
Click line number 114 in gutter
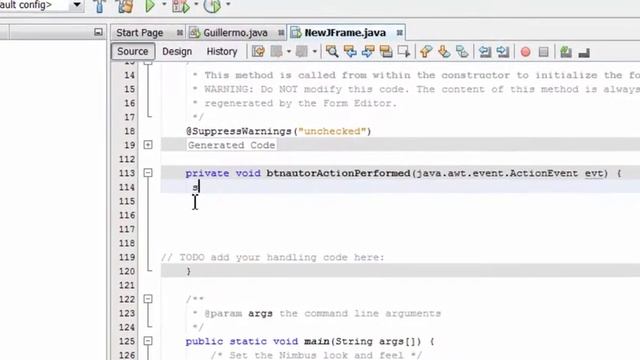127,187
